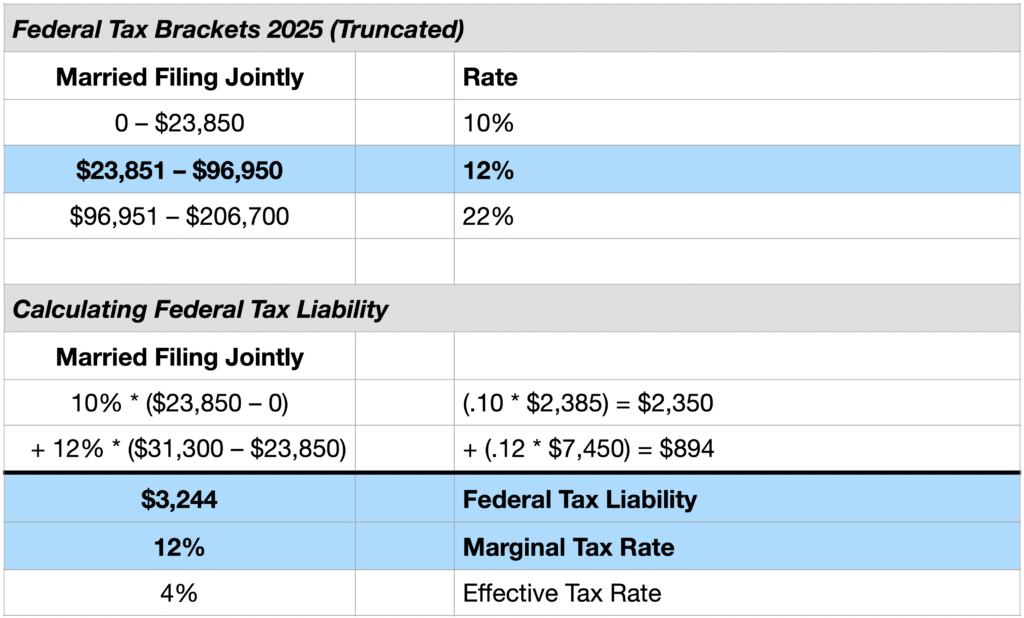Click the Federal Tax Brackets 2025 title row
The height and width of the screenshot is (618, 1024).
pos(238,30)
